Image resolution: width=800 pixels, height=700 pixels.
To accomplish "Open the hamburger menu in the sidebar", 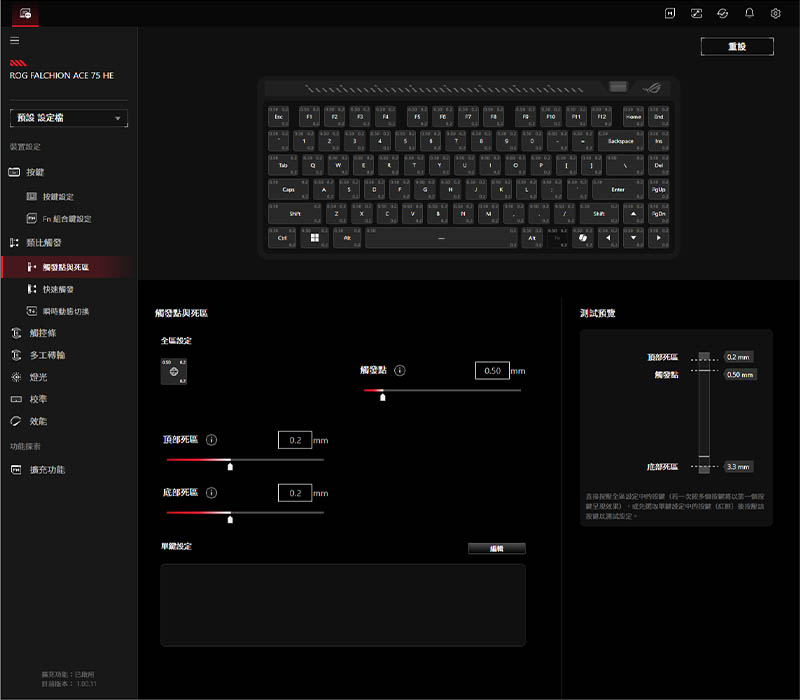I will point(14,40).
